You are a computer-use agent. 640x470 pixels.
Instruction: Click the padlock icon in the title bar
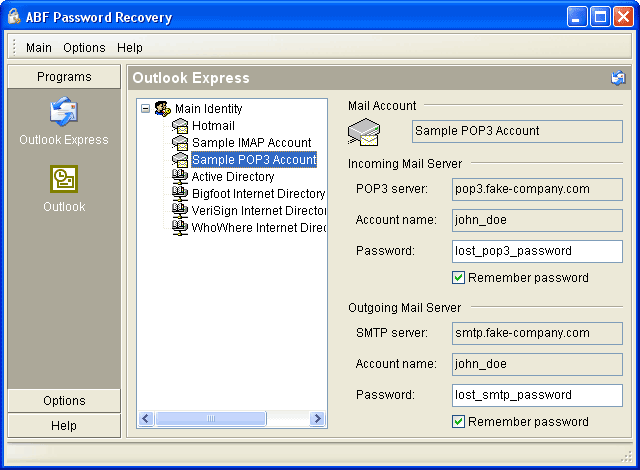[x=14, y=16]
